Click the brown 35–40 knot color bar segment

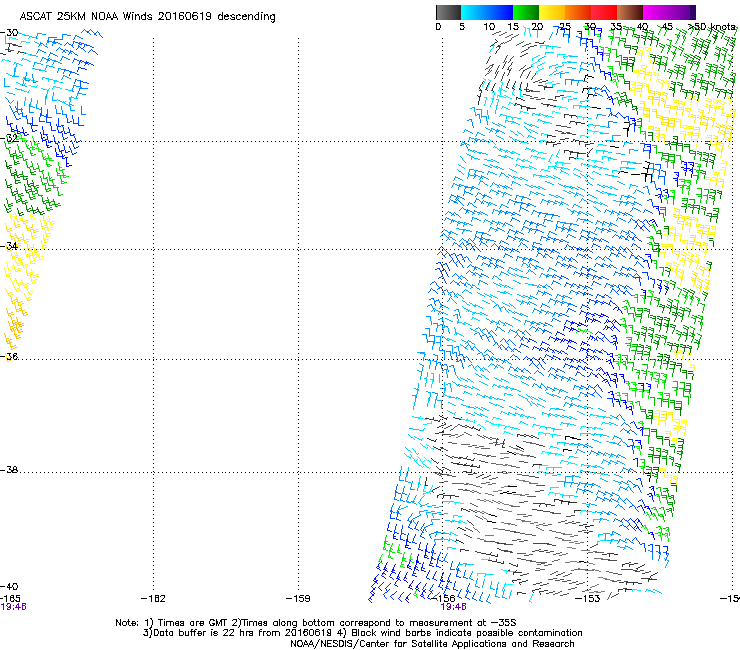pos(630,12)
